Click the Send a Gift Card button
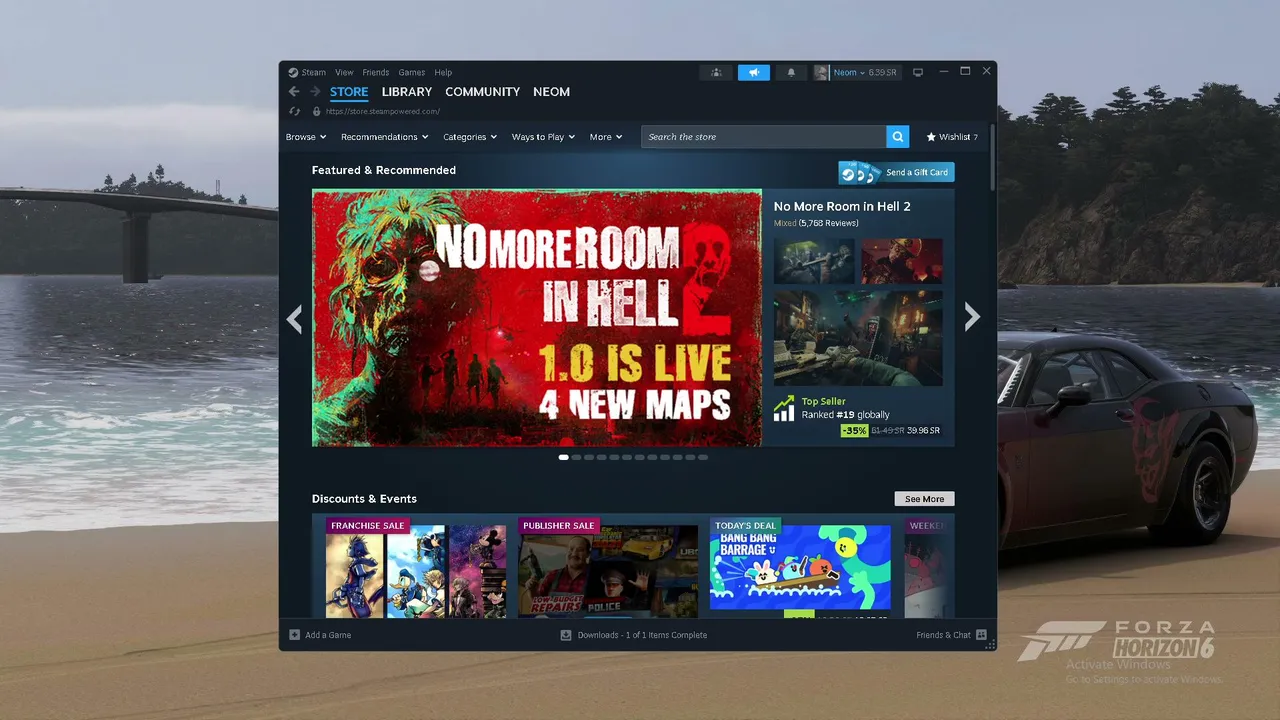Screen dimensions: 1280x720 click(896, 172)
